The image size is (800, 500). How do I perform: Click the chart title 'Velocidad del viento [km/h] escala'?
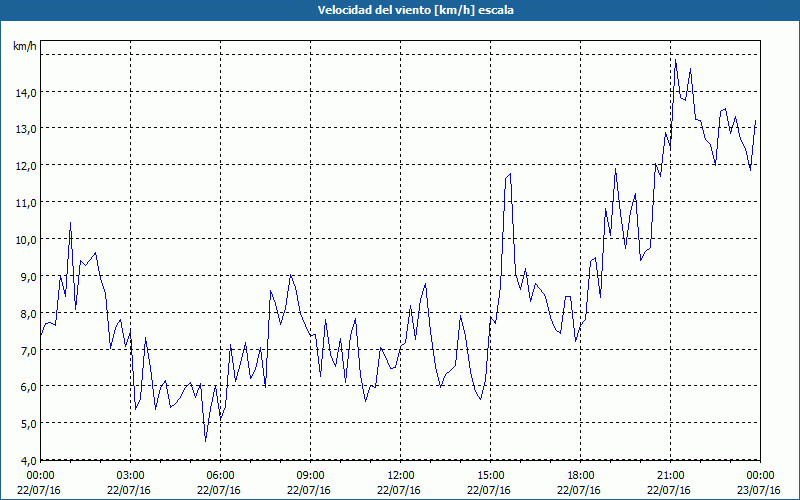pyautogui.click(x=415, y=10)
